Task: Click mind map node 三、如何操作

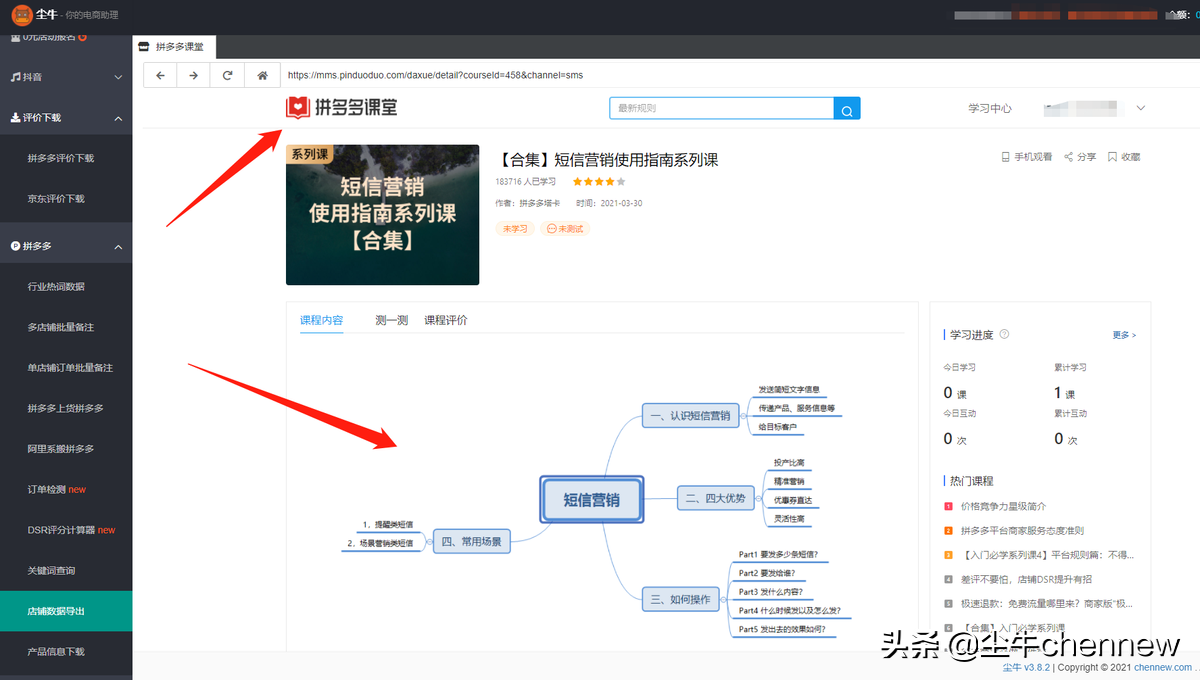Action: 681,599
